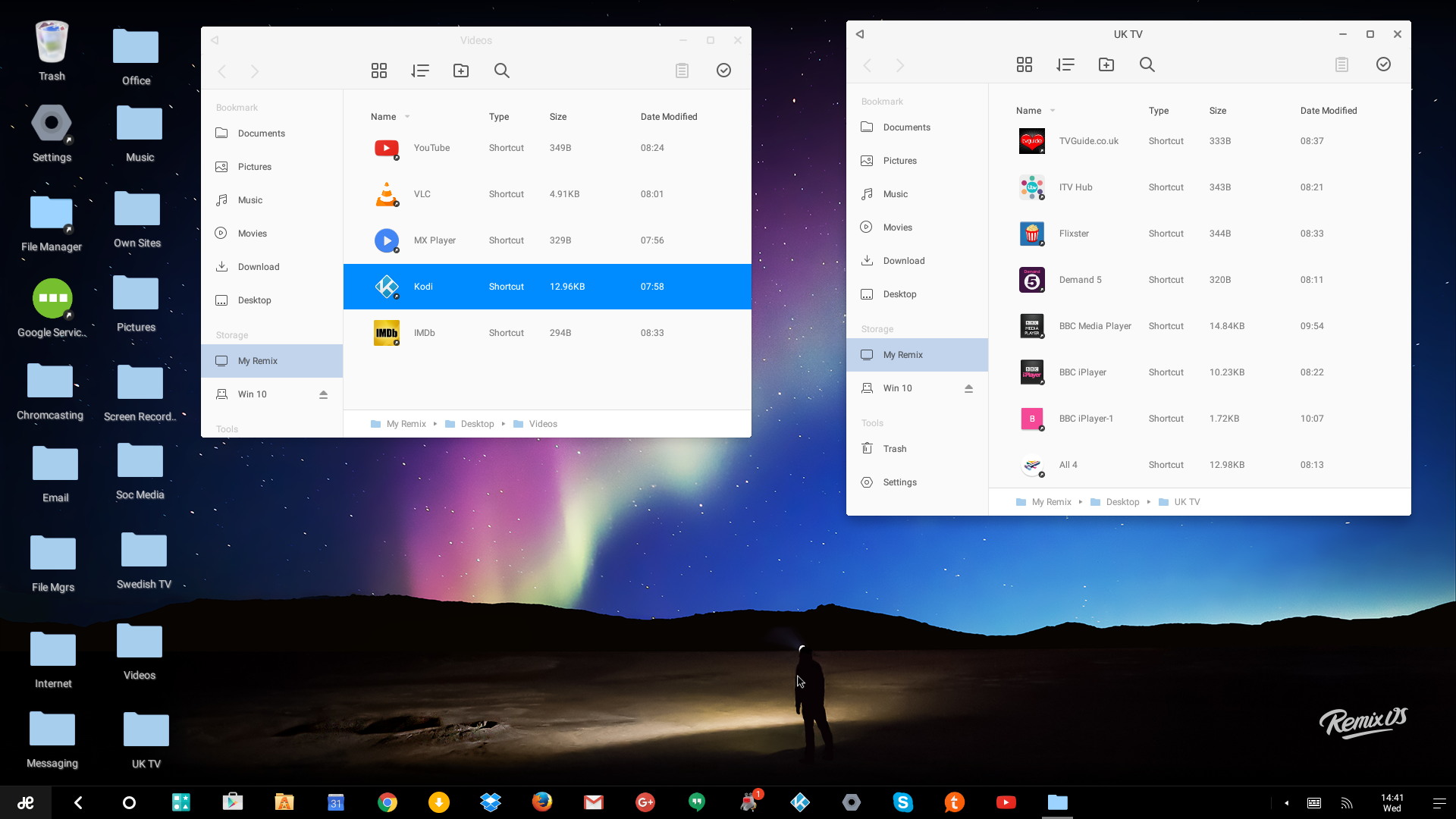Image resolution: width=1456 pixels, height=819 pixels.
Task: Select BBC iPlayer-1 shortcut
Action: [1200, 419]
